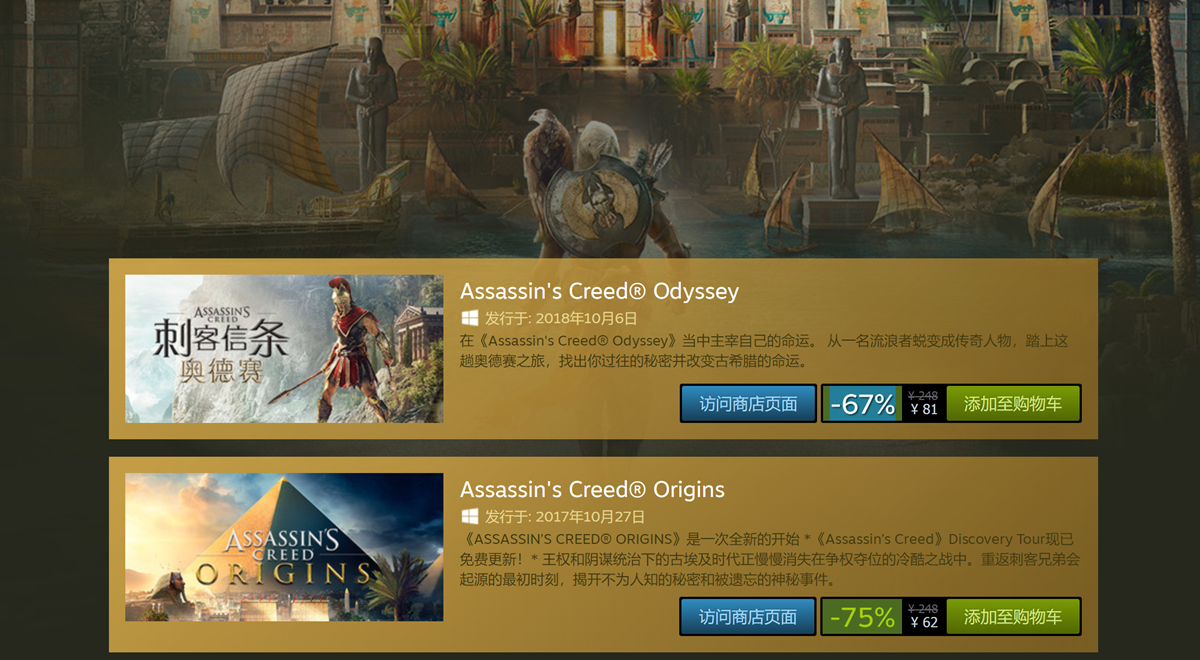Add Odyssey to cart with 添加至购物车
This screenshot has height=660, width=1200.
[1013, 404]
